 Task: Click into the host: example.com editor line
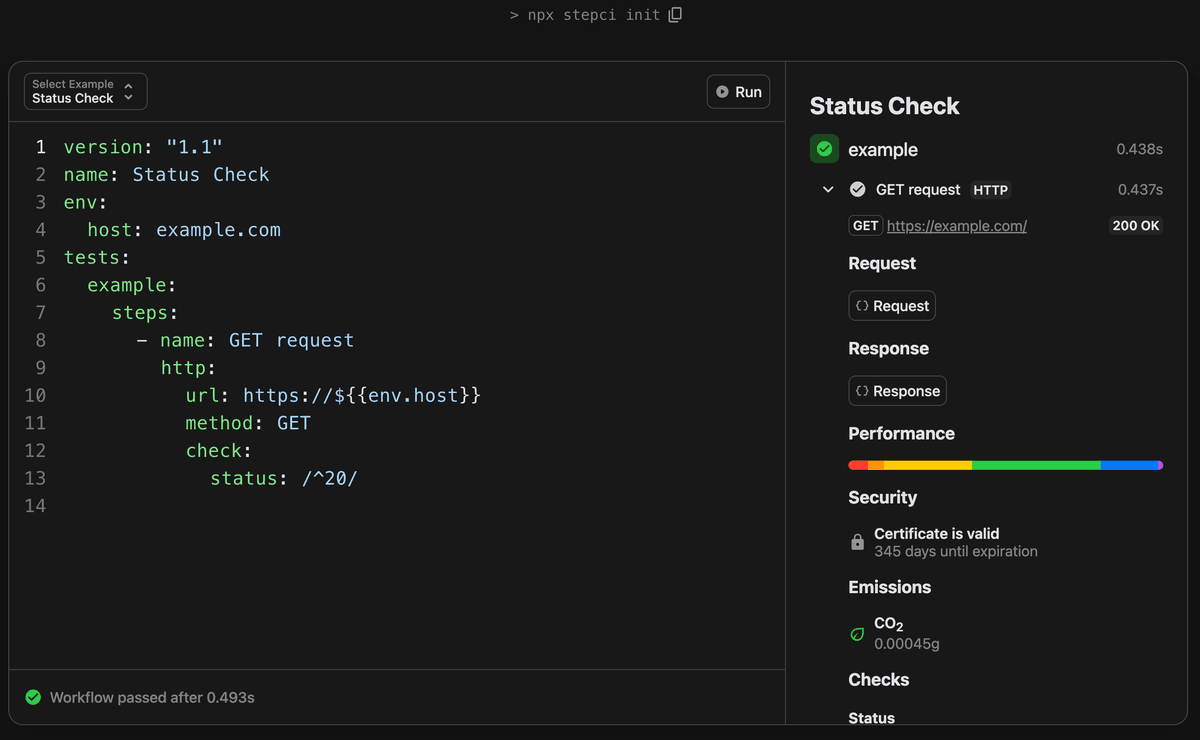click(x=183, y=230)
